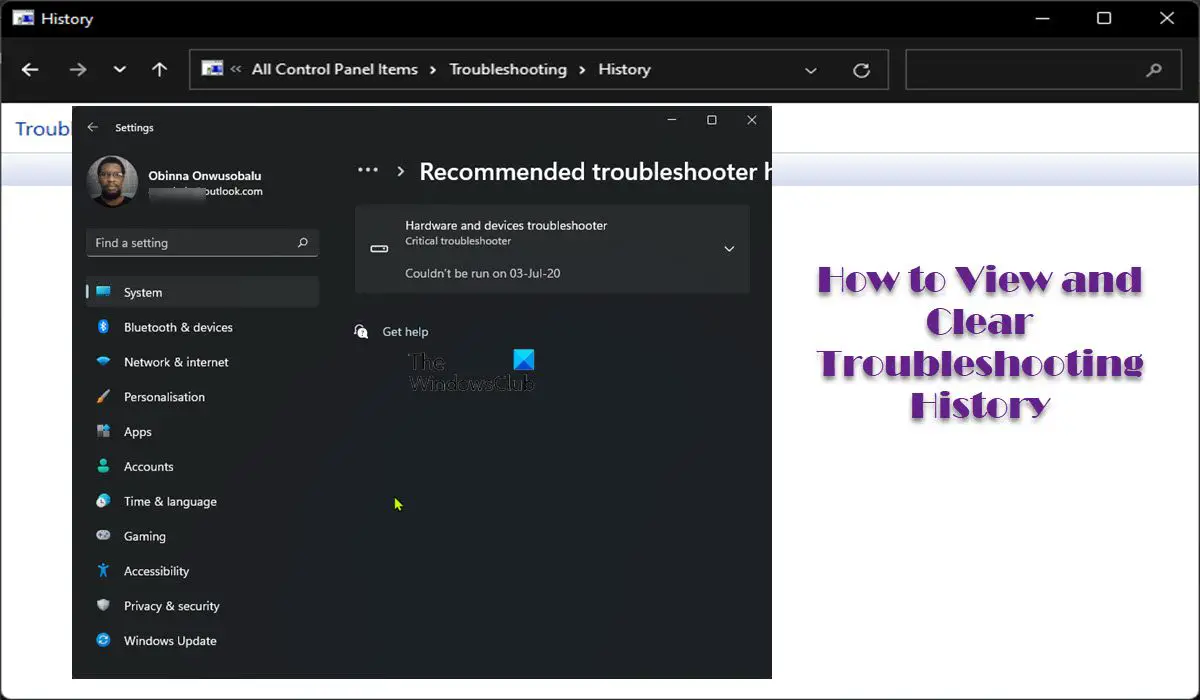Viewport: 1200px width, 700px height.
Task: Click the user avatar picture
Action: (112, 182)
